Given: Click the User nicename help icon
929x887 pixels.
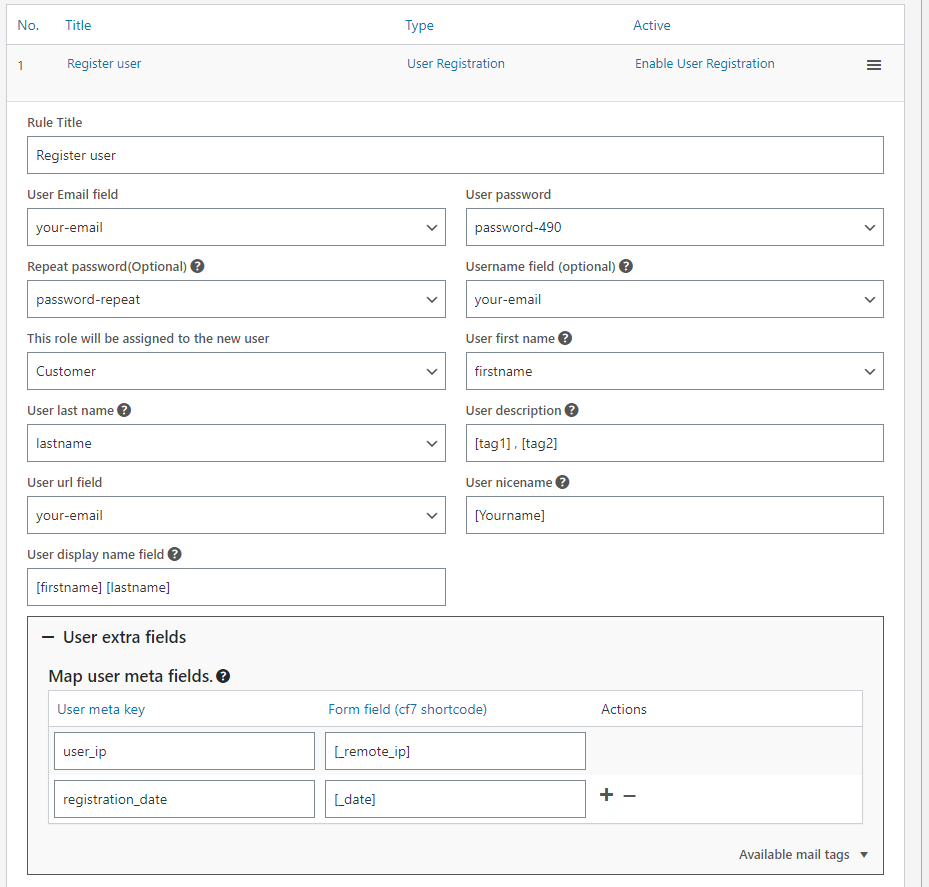Looking at the screenshot, I should click(x=561, y=482).
